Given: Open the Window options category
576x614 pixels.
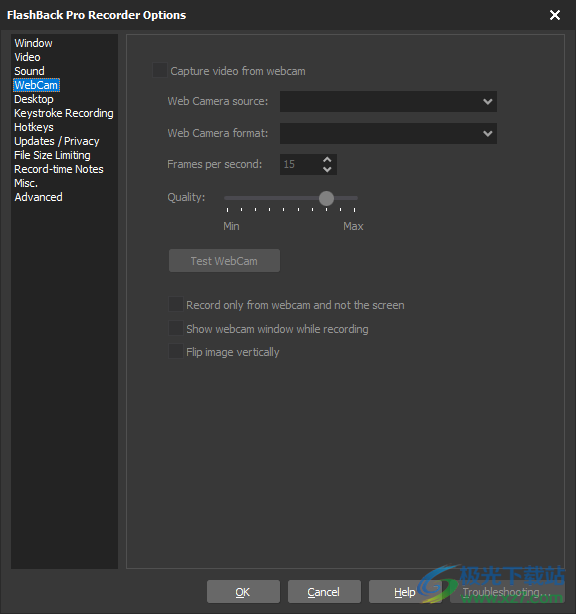Looking at the screenshot, I should [x=33, y=43].
